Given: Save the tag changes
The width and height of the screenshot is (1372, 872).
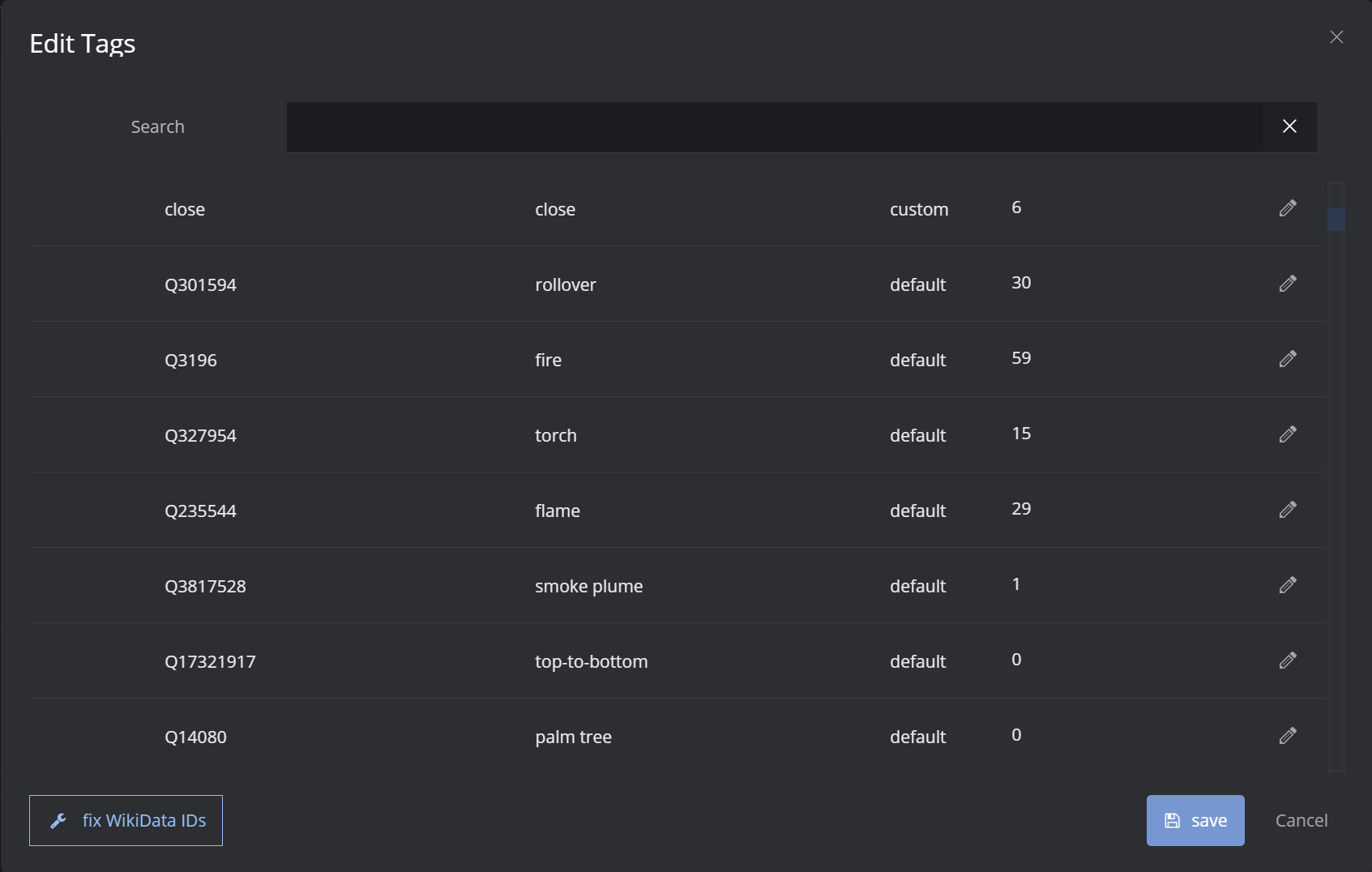Looking at the screenshot, I should pos(1195,820).
